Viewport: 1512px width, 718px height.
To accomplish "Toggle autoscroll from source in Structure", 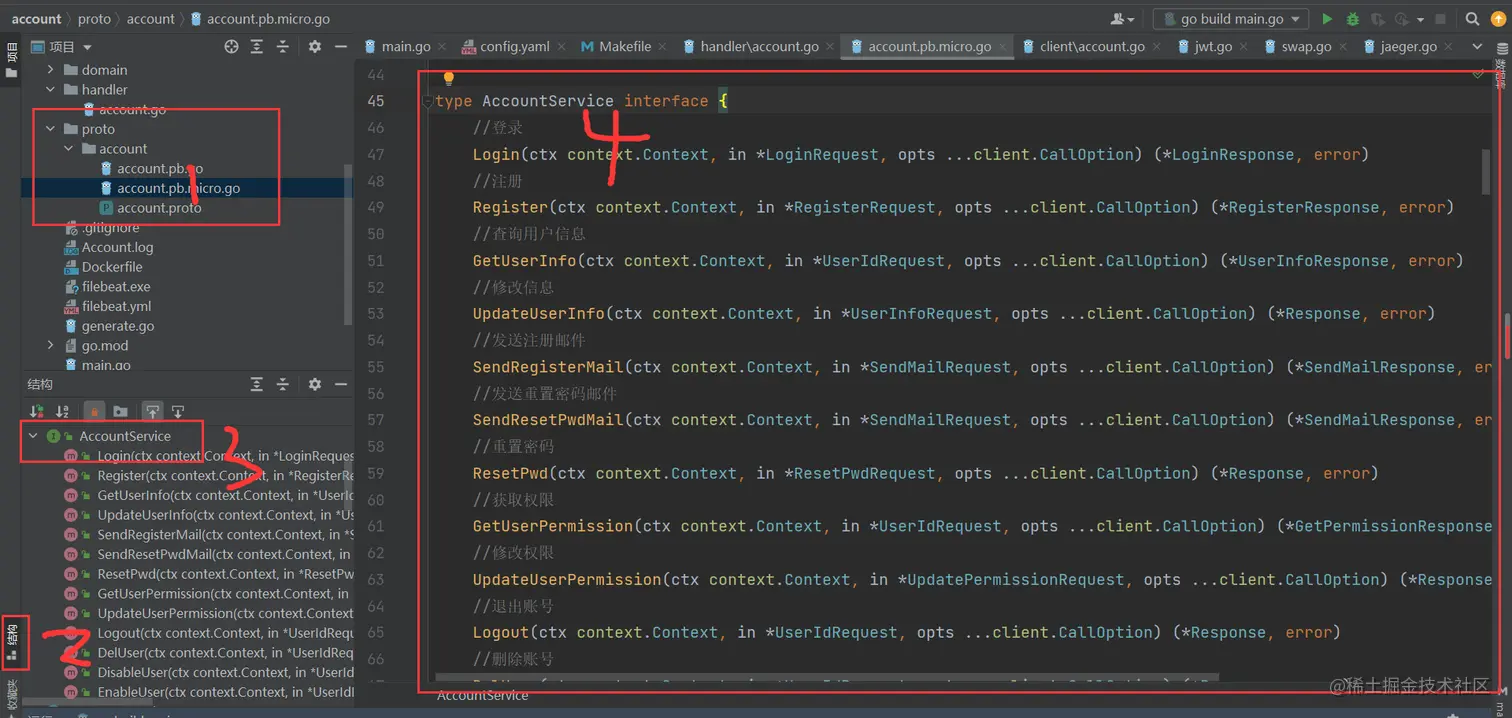I will (x=178, y=411).
